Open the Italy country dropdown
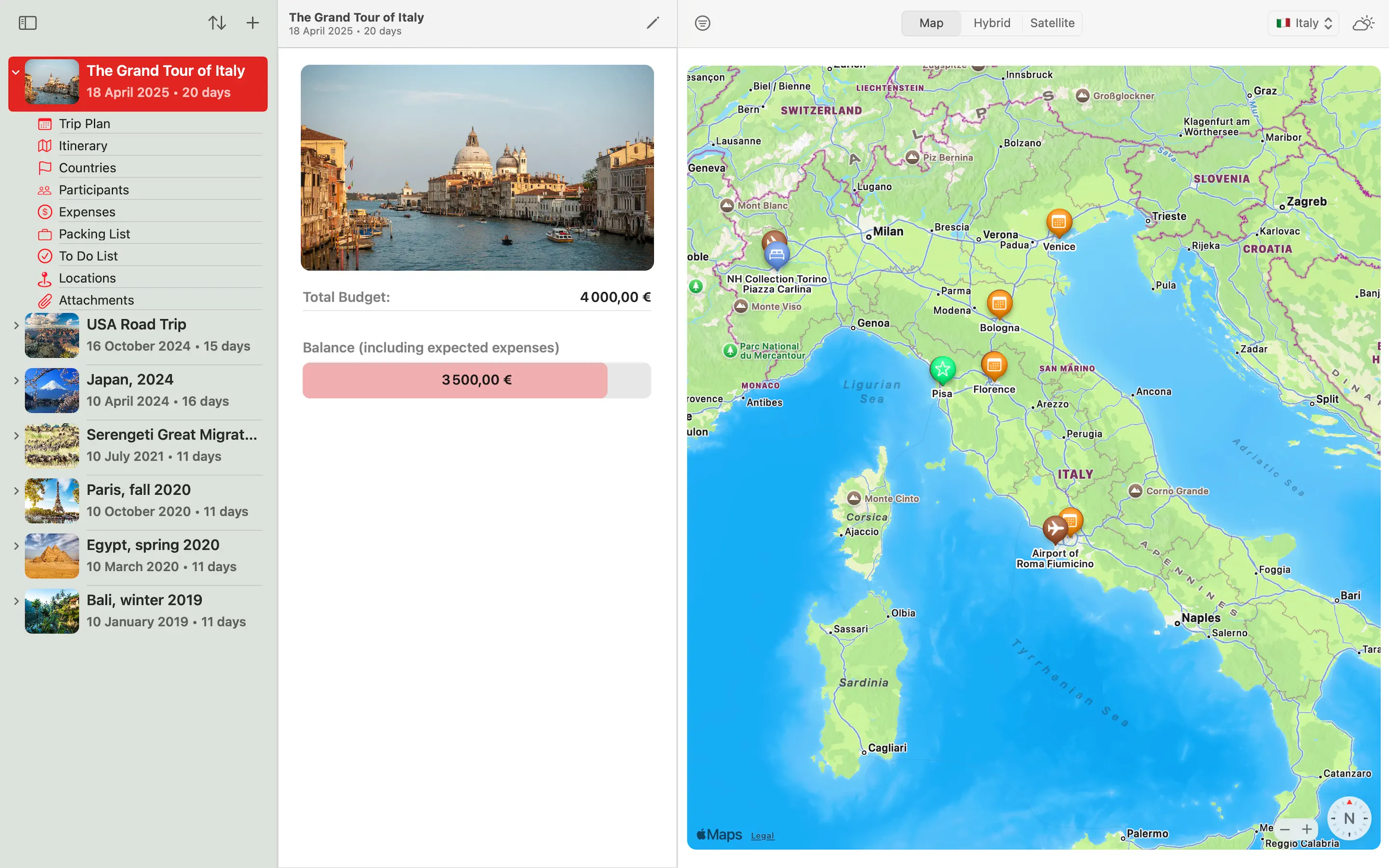Screen dimensions: 1389x868 pos(1304,23)
